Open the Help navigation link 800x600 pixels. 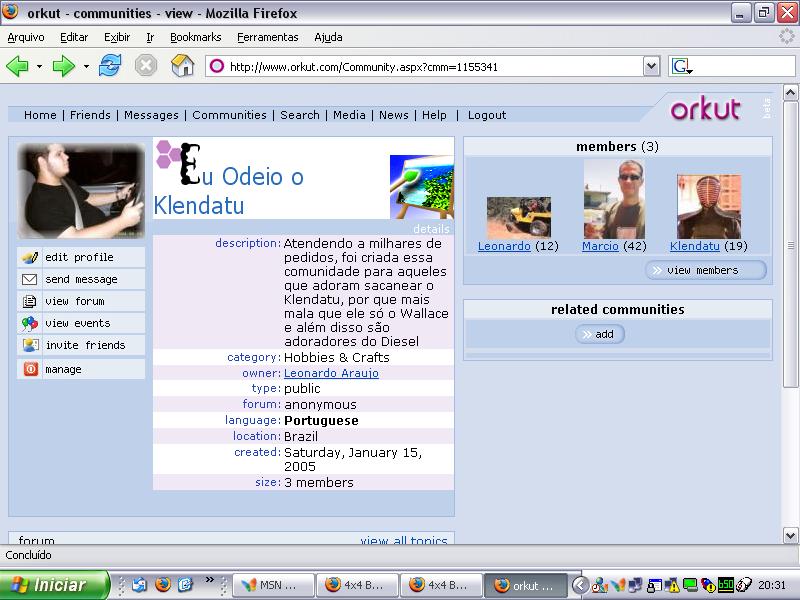[x=434, y=115]
